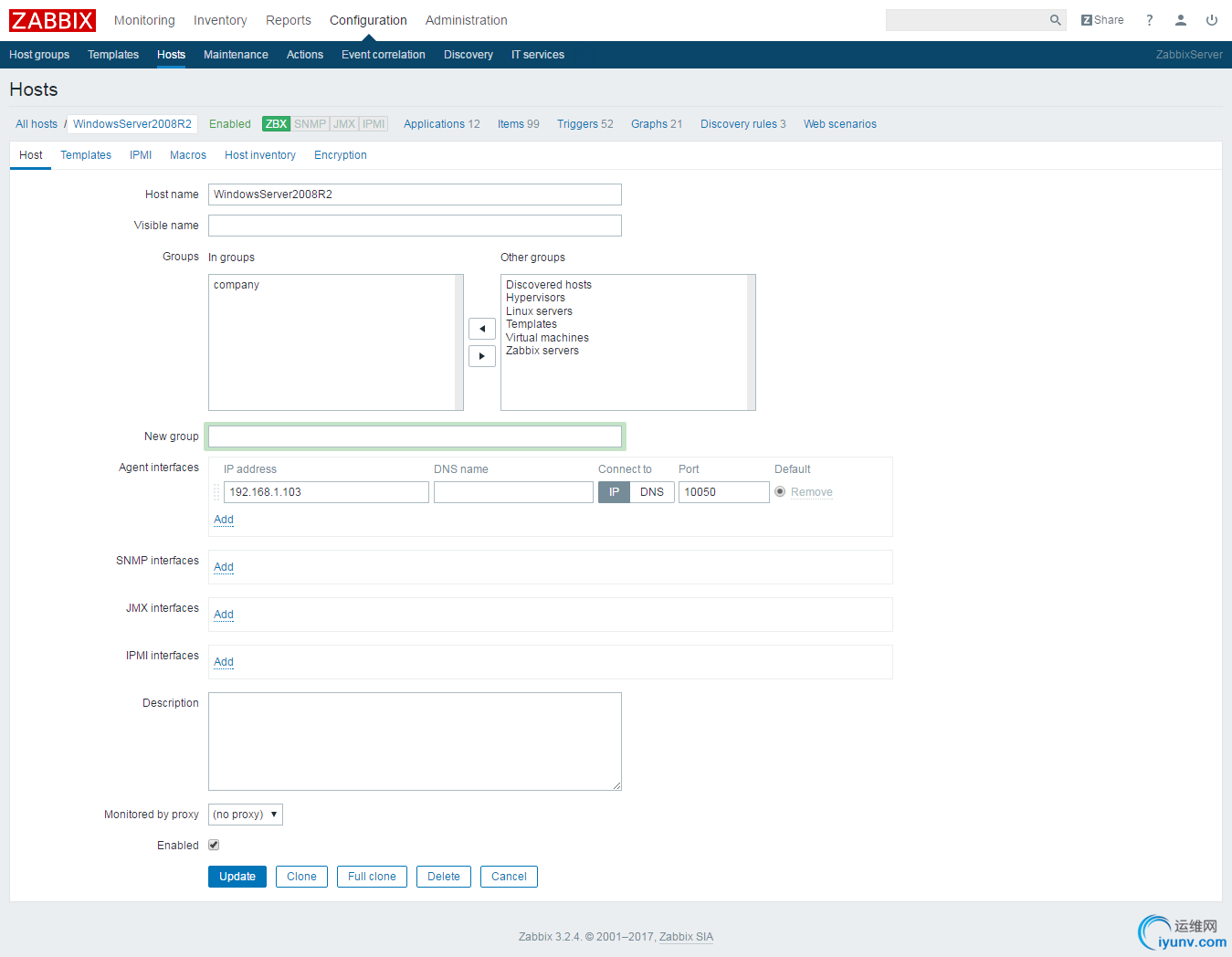Open Triggers 52 link
The width and height of the screenshot is (1232, 957).
point(585,124)
